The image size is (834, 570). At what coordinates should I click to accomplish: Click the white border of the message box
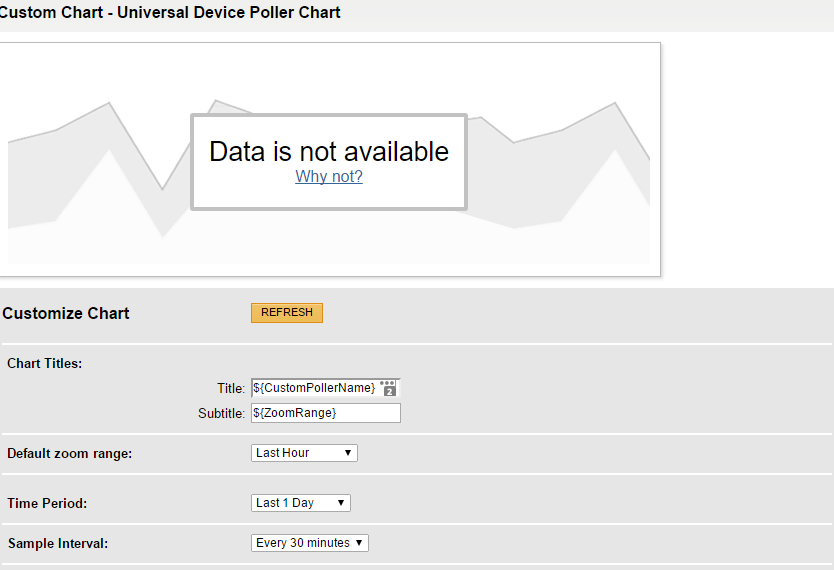click(x=329, y=115)
